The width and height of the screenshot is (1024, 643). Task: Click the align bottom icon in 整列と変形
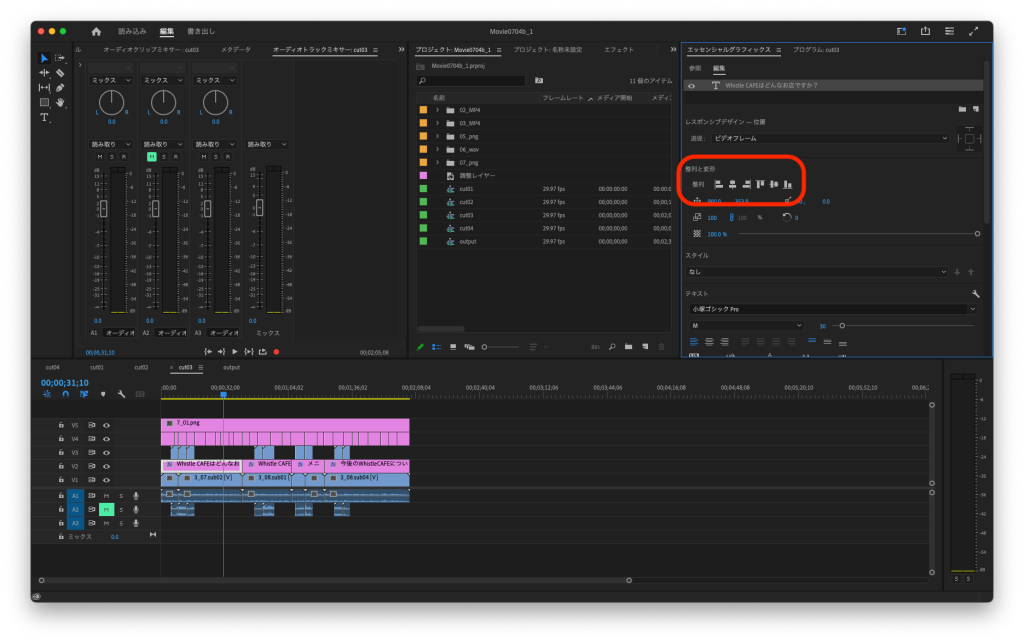click(x=788, y=184)
